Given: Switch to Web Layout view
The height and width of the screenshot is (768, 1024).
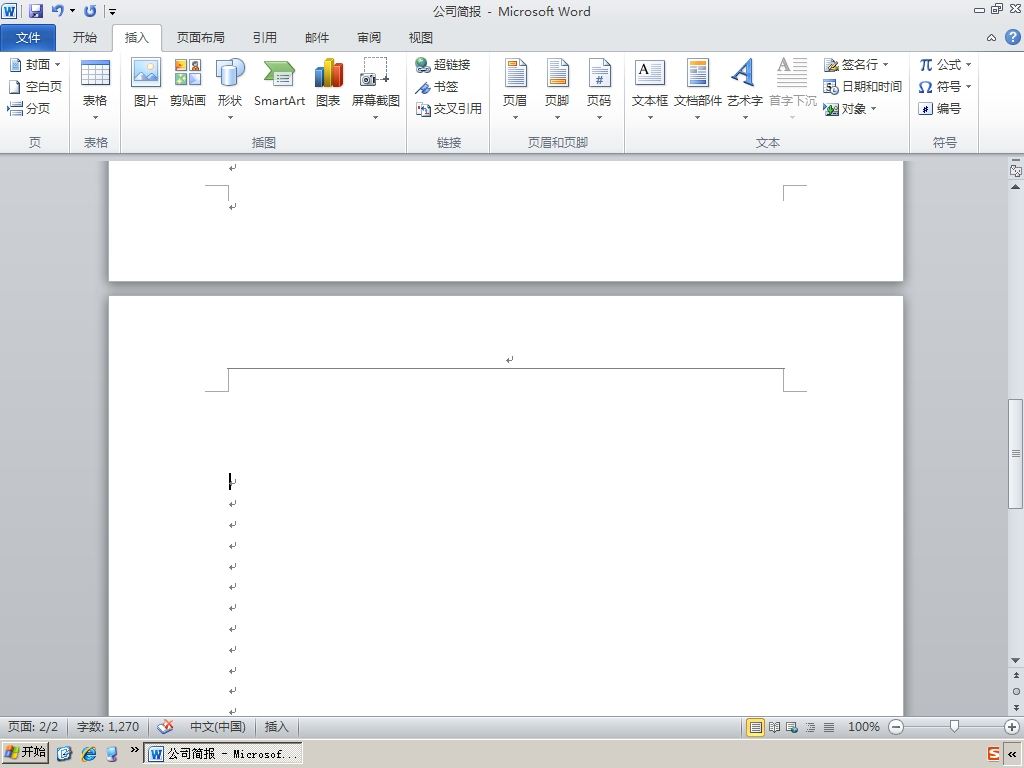Looking at the screenshot, I should point(792,727).
